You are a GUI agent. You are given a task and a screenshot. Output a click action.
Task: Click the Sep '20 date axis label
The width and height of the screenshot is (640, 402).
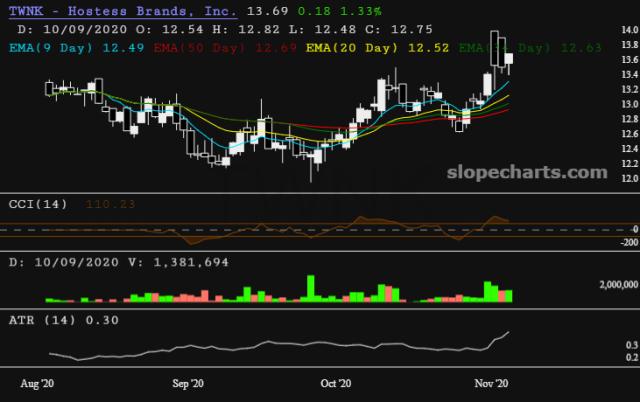[188, 383]
